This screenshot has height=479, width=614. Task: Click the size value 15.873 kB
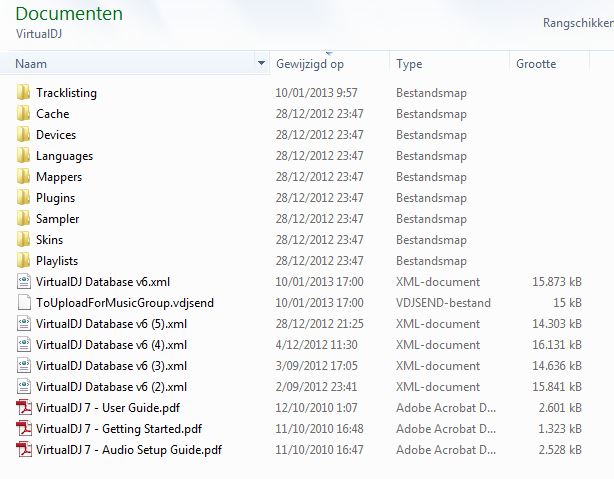(557, 282)
